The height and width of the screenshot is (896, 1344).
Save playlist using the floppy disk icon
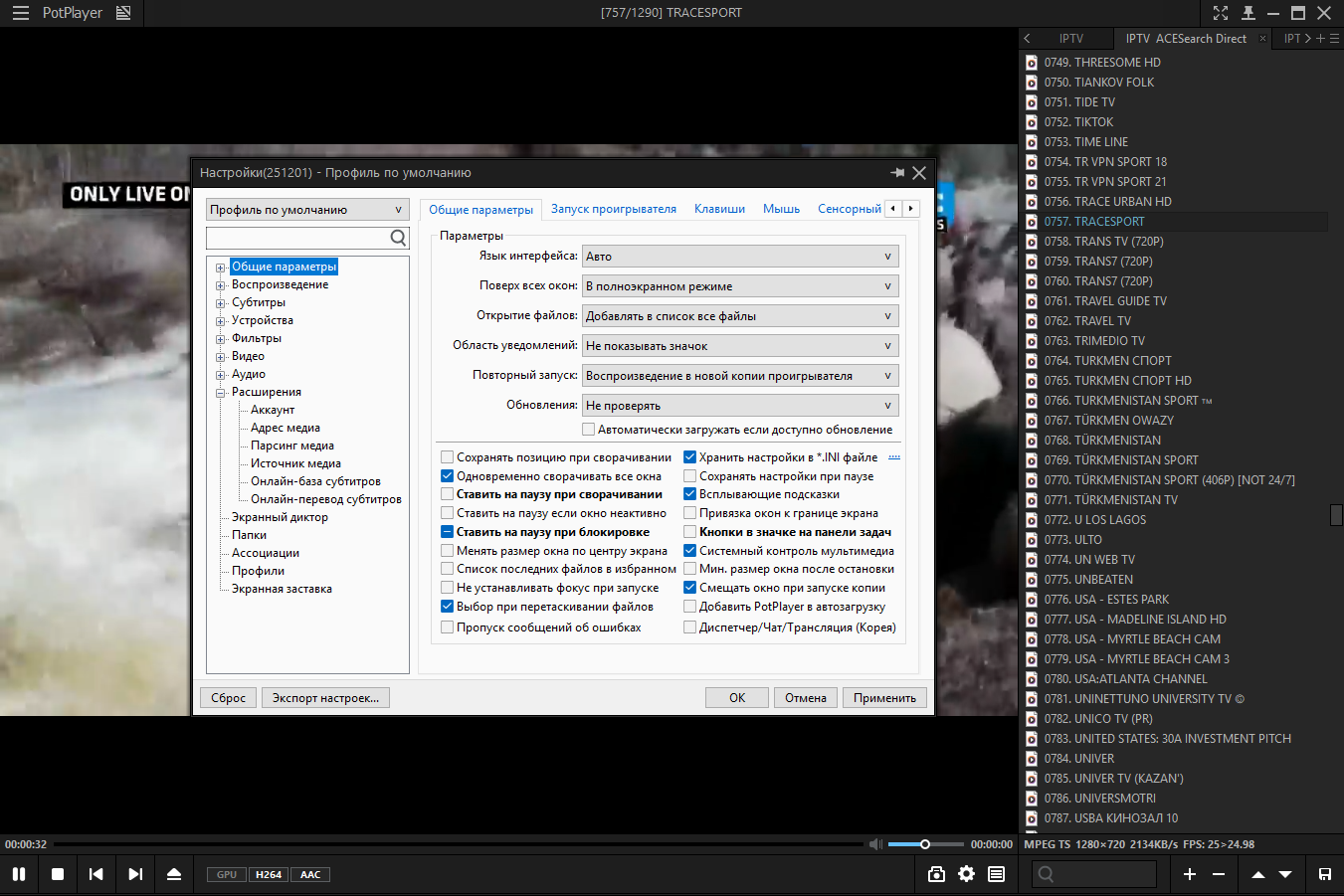click(1325, 874)
